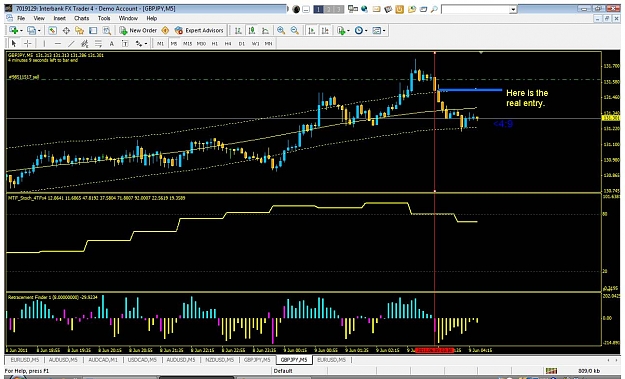Viewport: 625px width, 379px height.
Task: Launch the MetaEditor diamond icon
Action: pyautogui.click(x=165, y=30)
